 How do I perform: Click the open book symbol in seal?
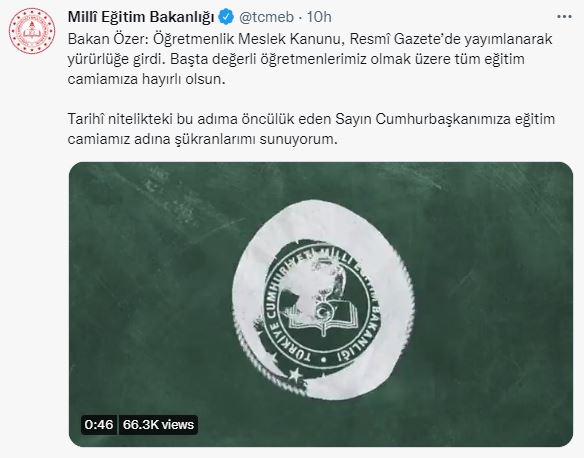(x=325, y=320)
